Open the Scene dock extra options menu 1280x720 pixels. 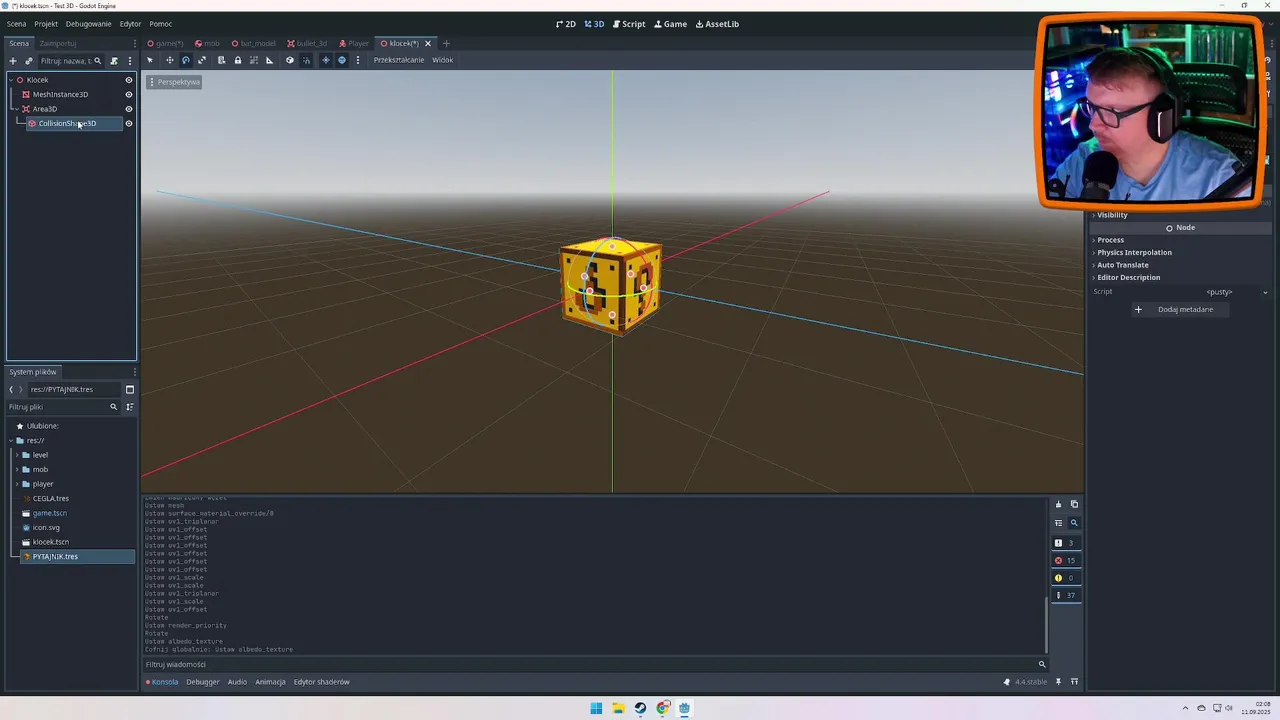point(129,61)
